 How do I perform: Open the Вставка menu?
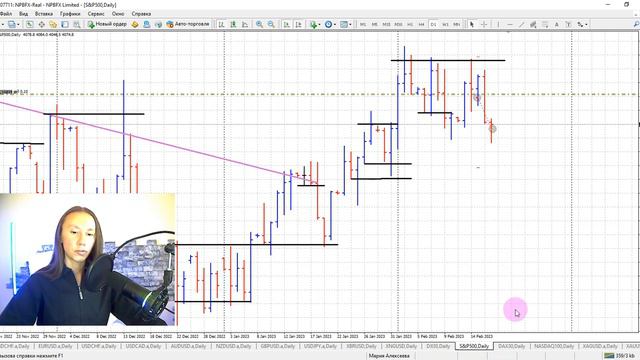44,13
